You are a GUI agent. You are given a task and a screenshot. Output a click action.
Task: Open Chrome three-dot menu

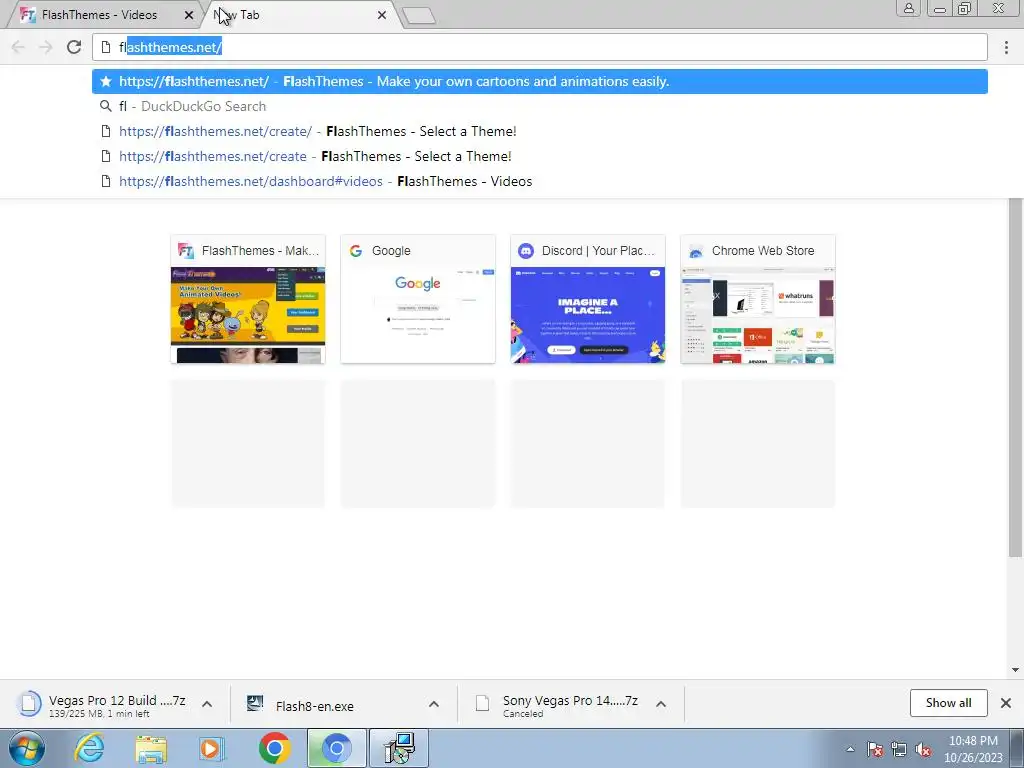[x=1006, y=47]
